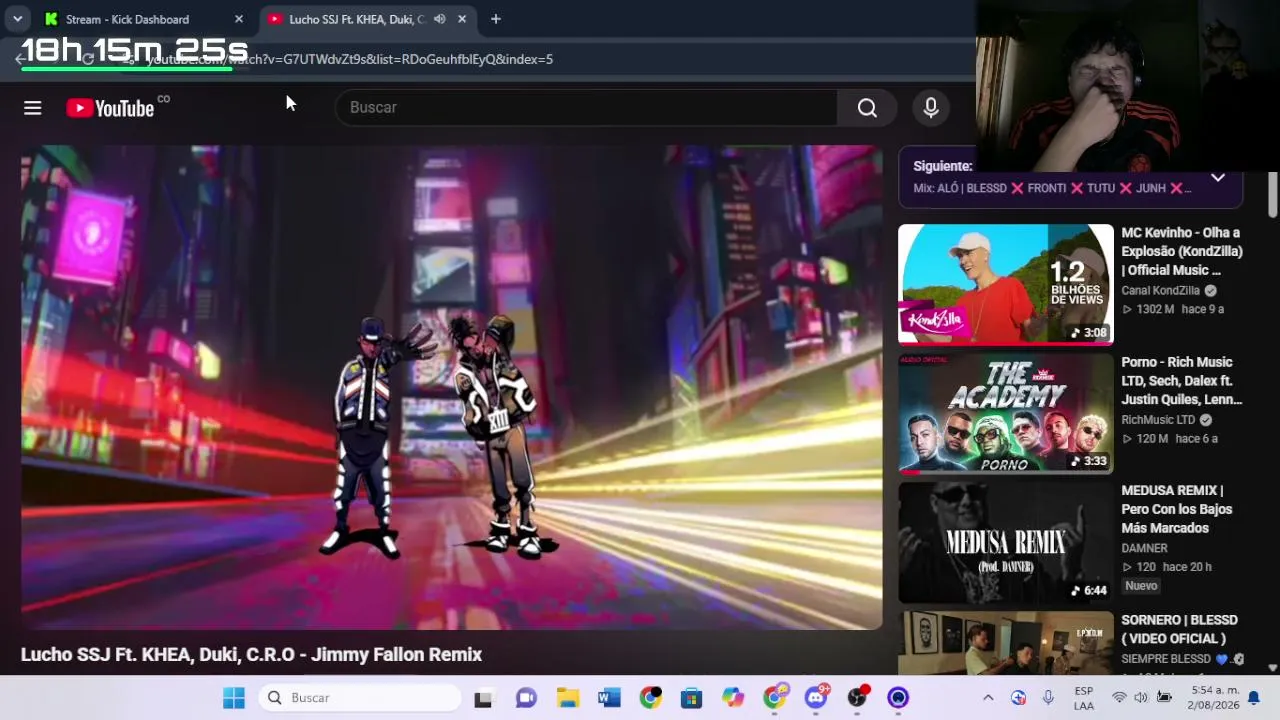1280x720 pixels.
Task: Close the Lucho SSJ YouTube tab
Action: click(462, 19)
